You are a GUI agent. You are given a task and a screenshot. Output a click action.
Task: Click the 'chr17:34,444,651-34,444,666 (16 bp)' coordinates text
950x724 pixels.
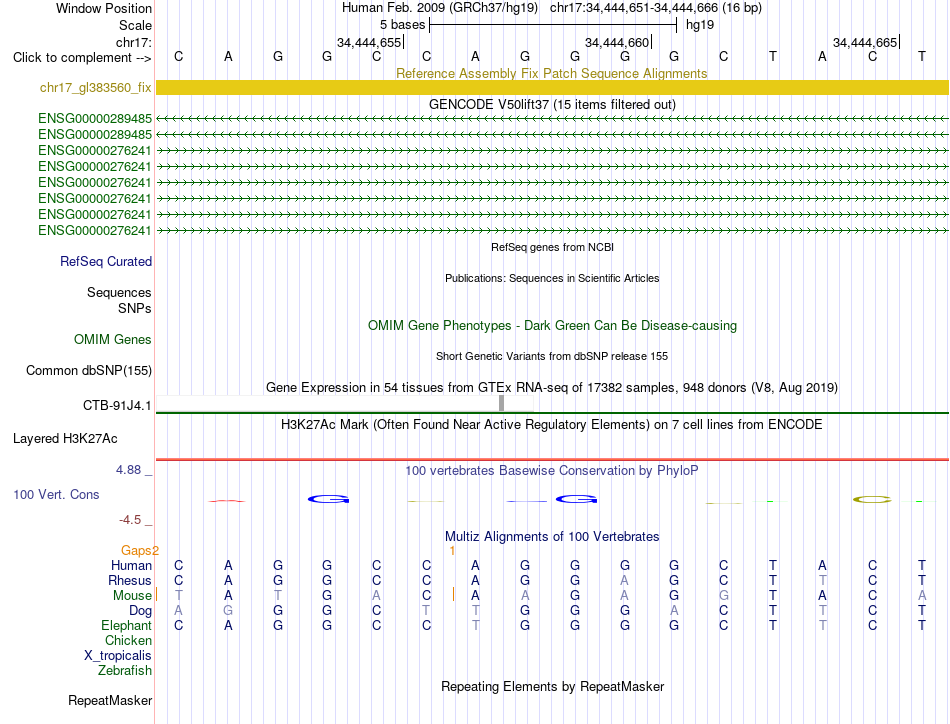click(x=656, y=8)
